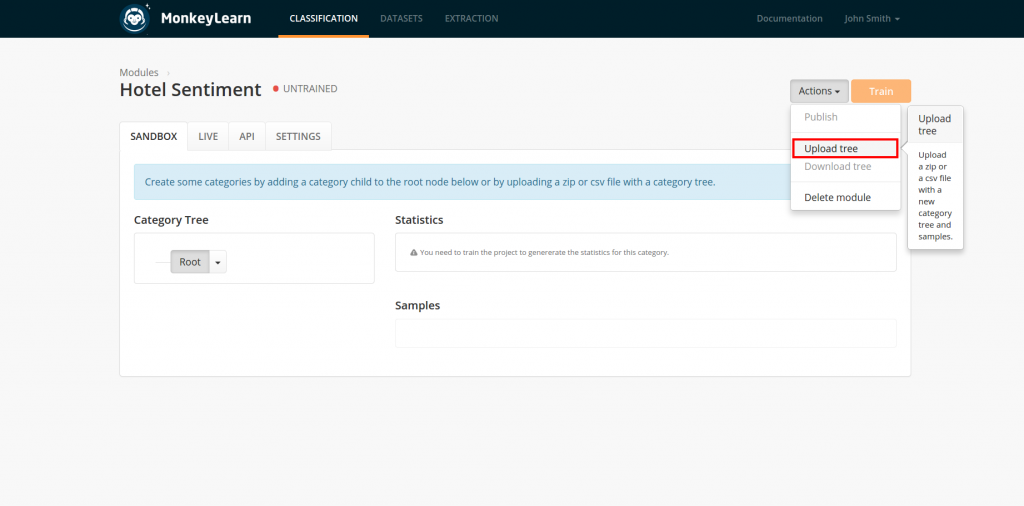The height and width of the screenshot is (506, 1024).
Task: Open the API tab
Action: 247,136
